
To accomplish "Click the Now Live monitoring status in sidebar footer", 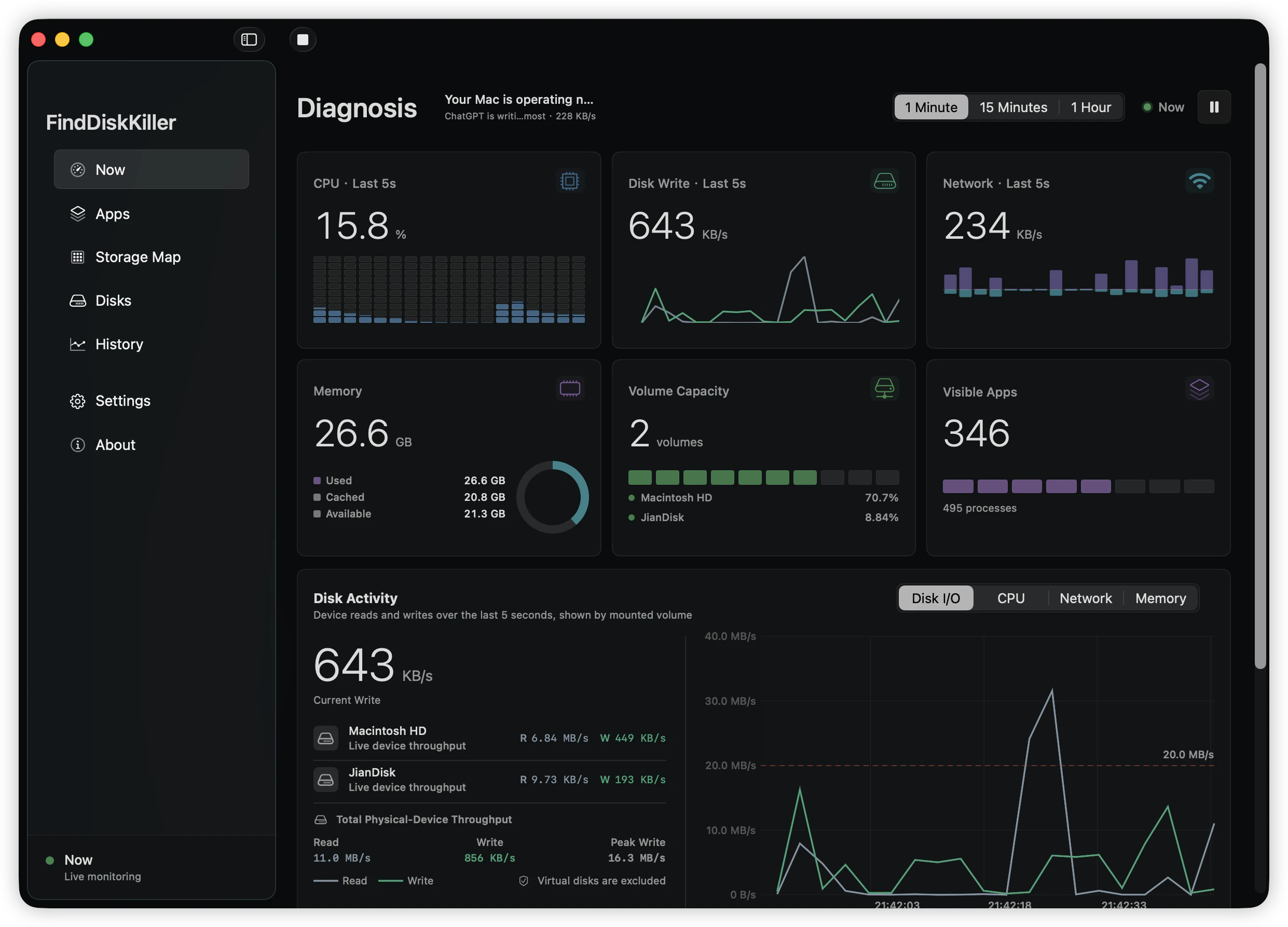I will [94, 867].
